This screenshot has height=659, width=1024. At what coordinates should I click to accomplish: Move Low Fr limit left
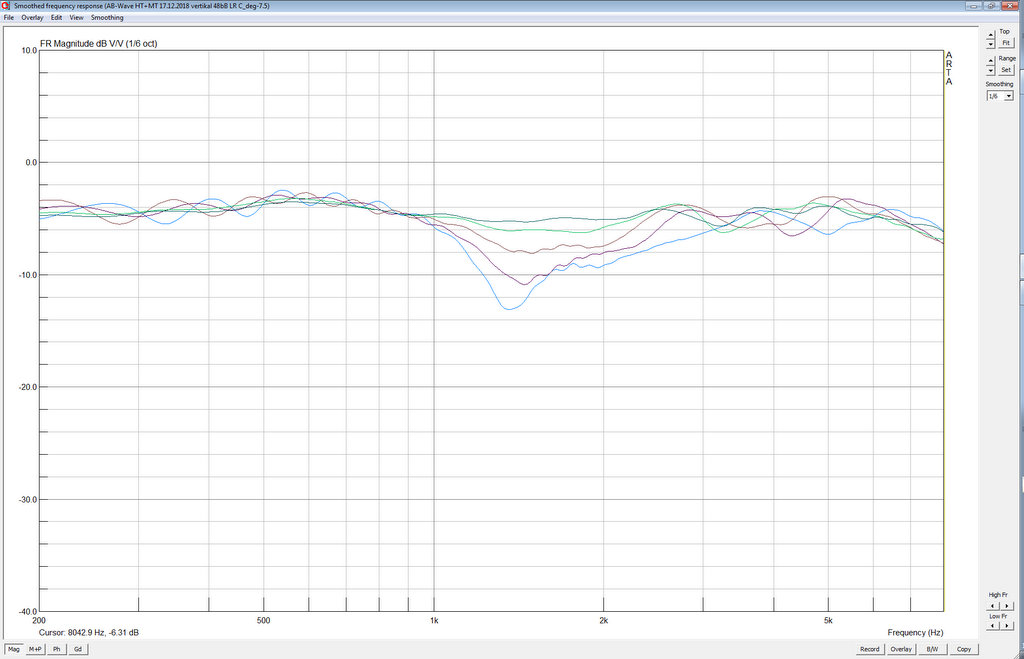[x=992, y=626]
